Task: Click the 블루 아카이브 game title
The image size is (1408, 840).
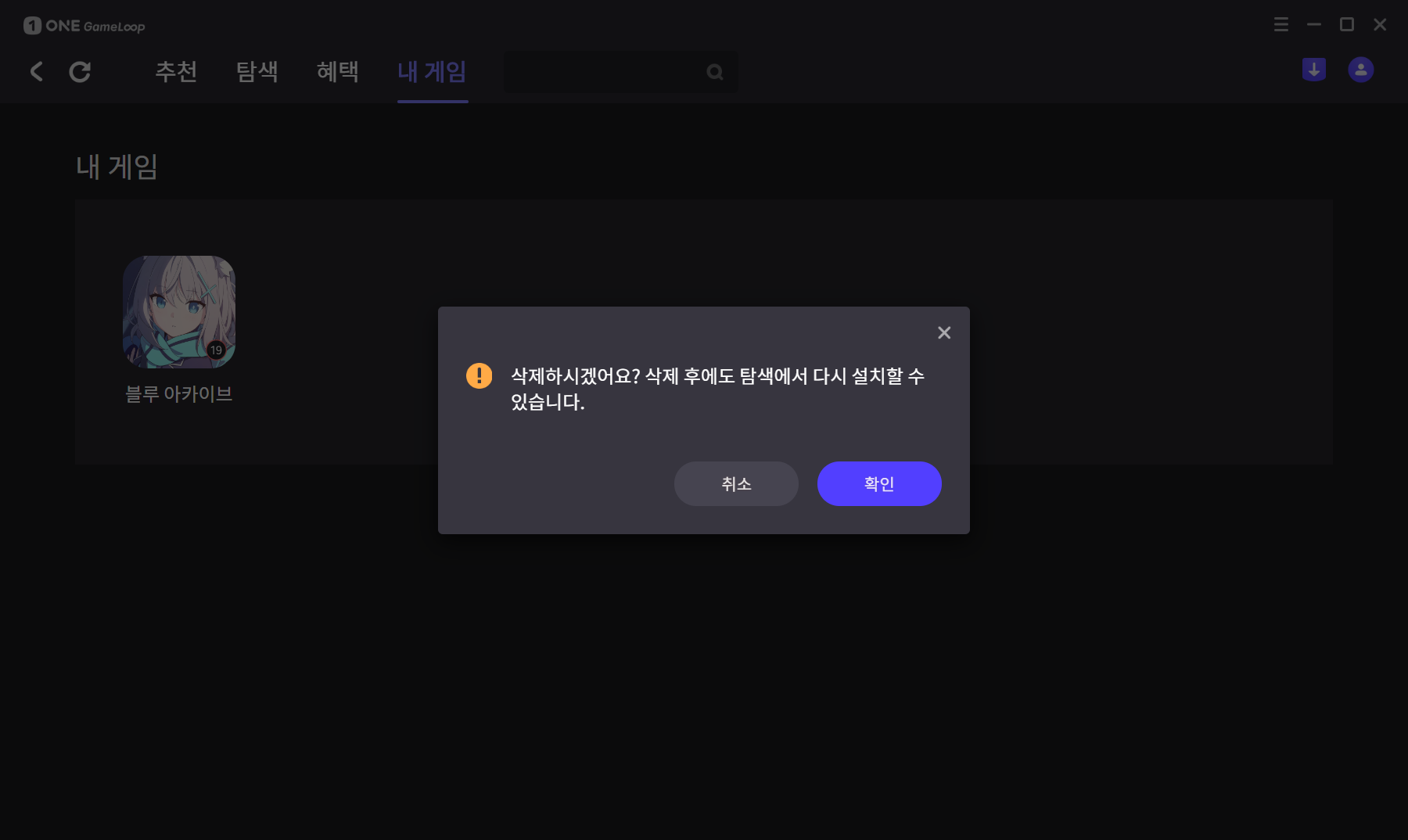Action: (179, 394)
